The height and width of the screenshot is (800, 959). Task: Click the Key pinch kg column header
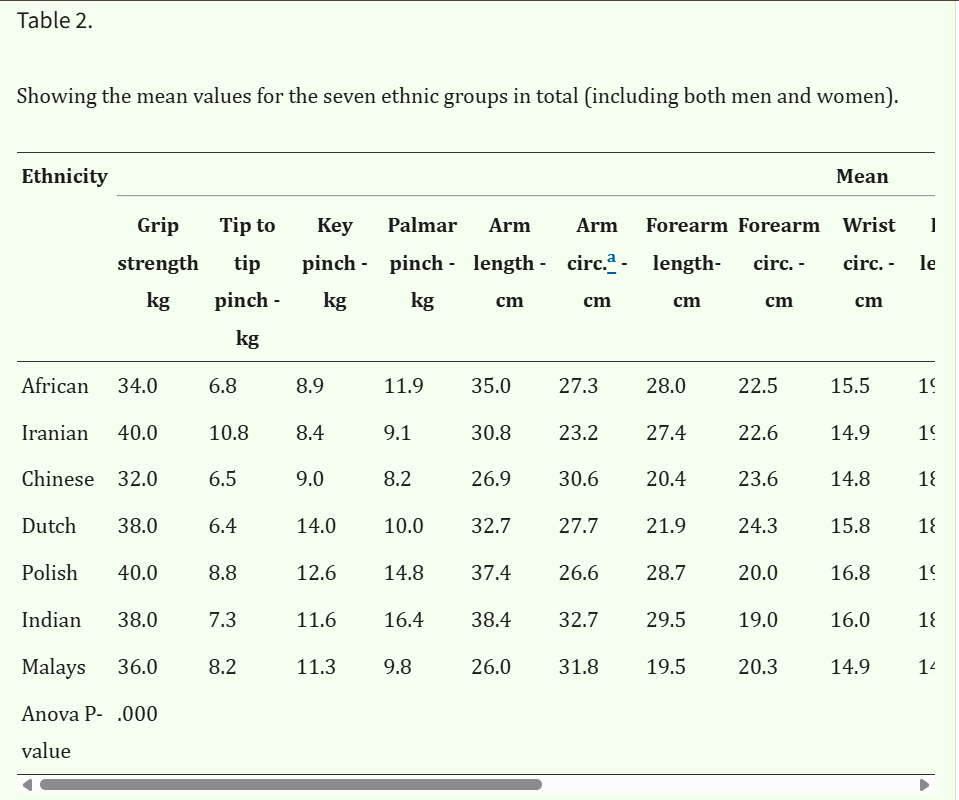click(x=335, y=262)
